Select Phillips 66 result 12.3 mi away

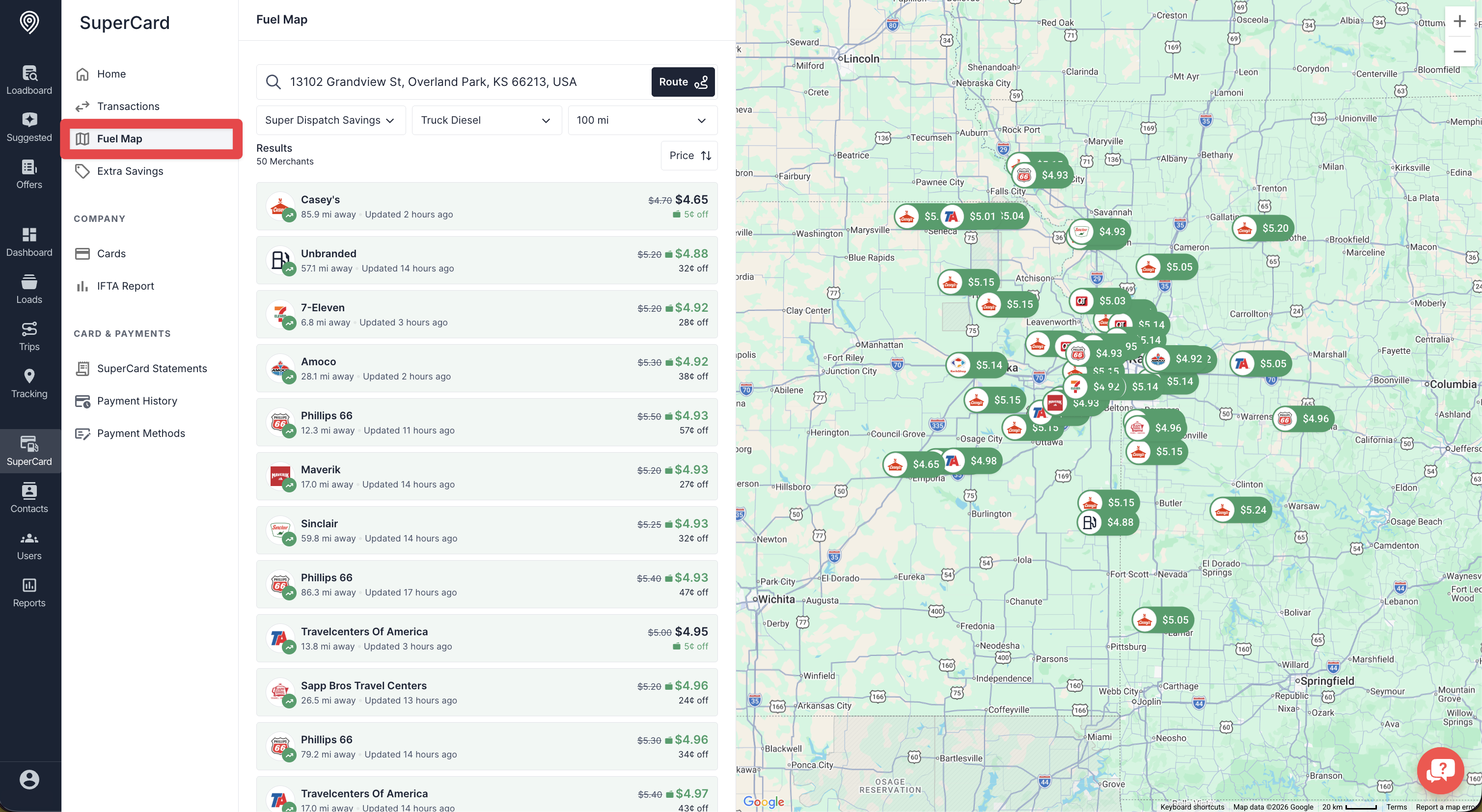click(x=487, y=423)
